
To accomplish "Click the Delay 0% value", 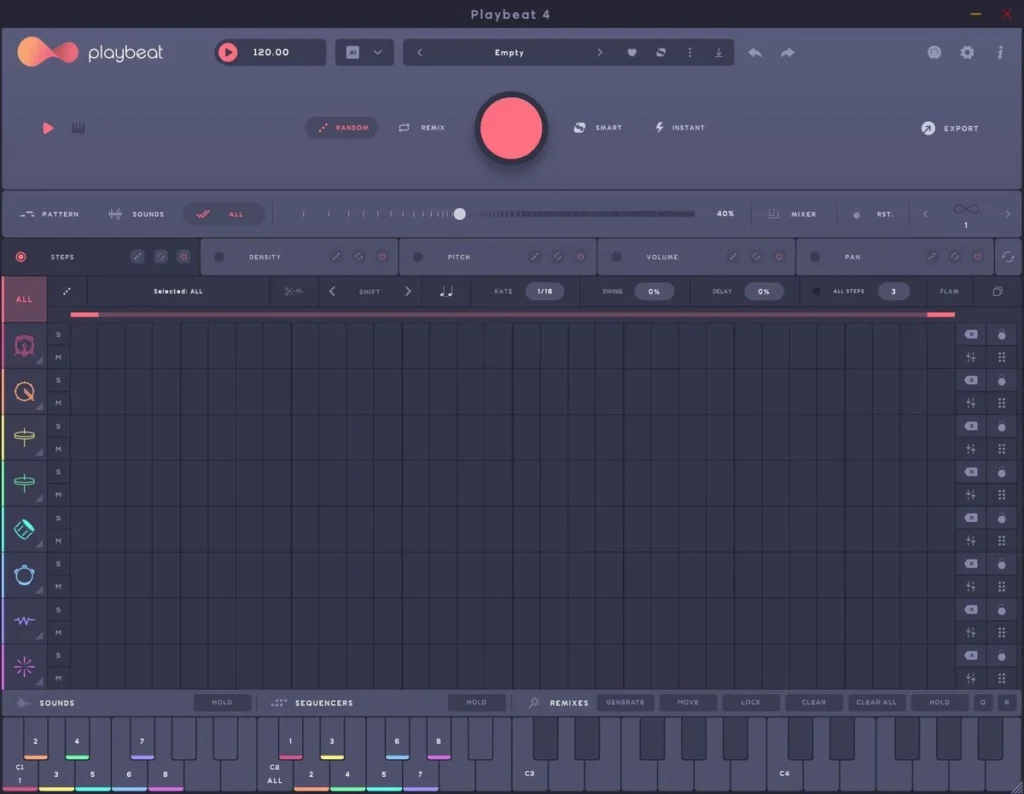I will tap(763, 291).
